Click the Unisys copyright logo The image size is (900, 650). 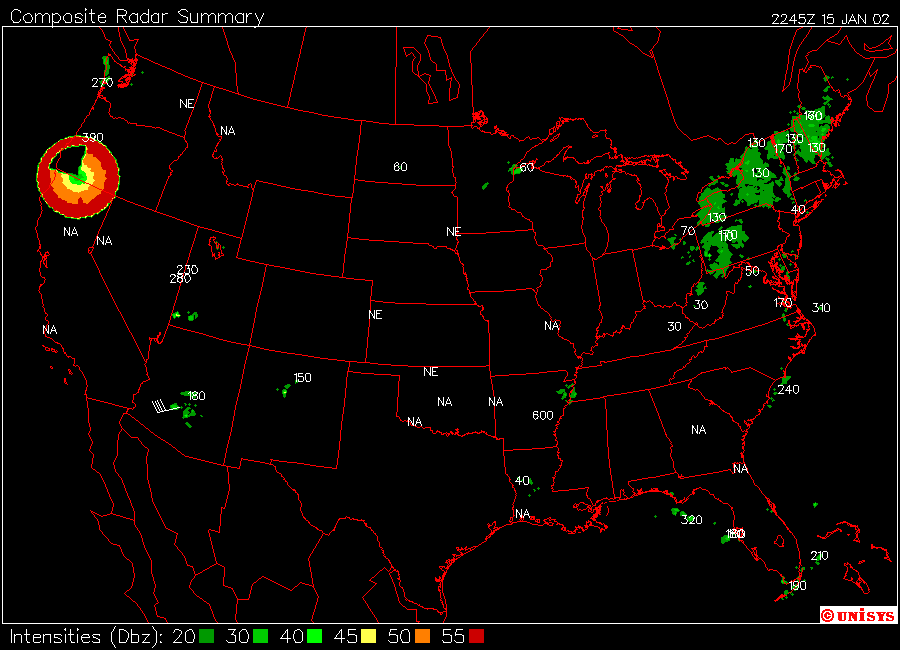(x=858, y=616)
